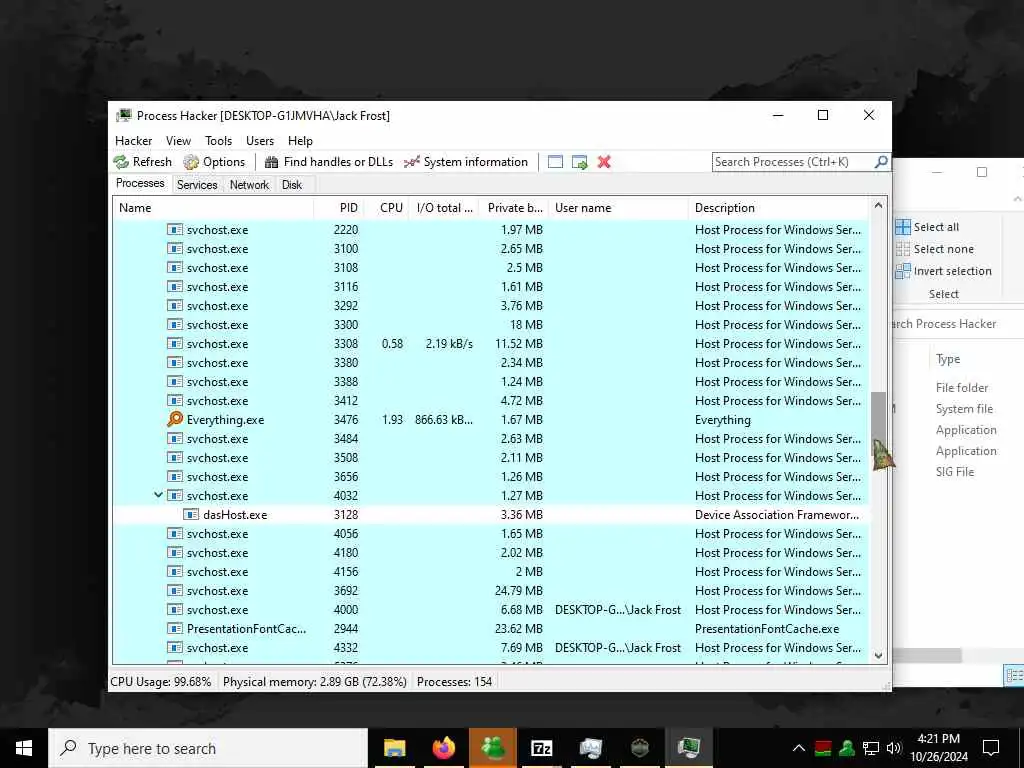The height and width of the screenshot is (768, 1024).
Task: Click scroll down arrow of process list
Action: (878, 655)
